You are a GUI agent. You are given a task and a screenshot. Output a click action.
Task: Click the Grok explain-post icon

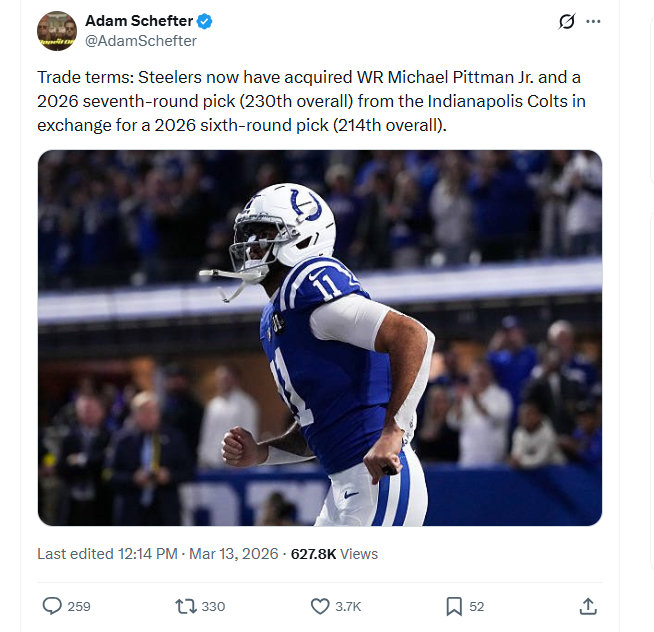coord(567,21)
